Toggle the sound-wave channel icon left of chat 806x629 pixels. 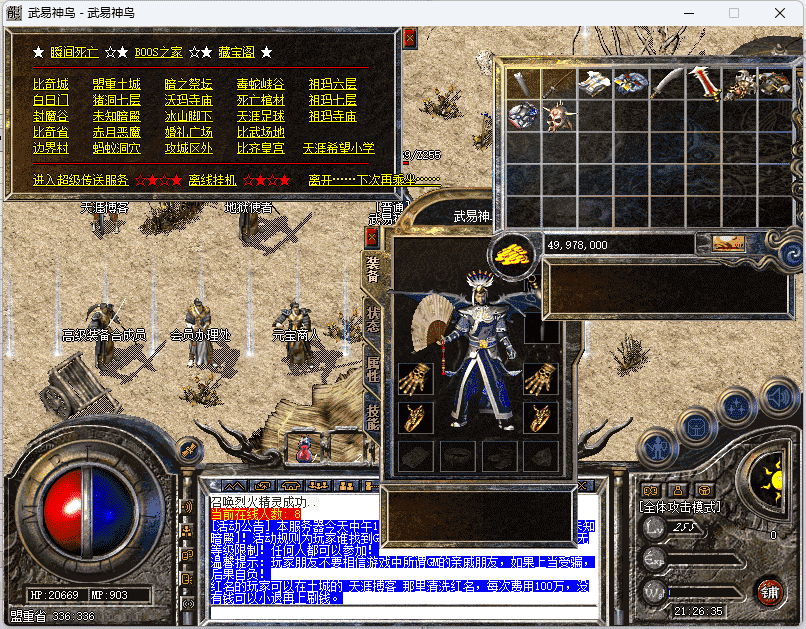tap(187, 507)
